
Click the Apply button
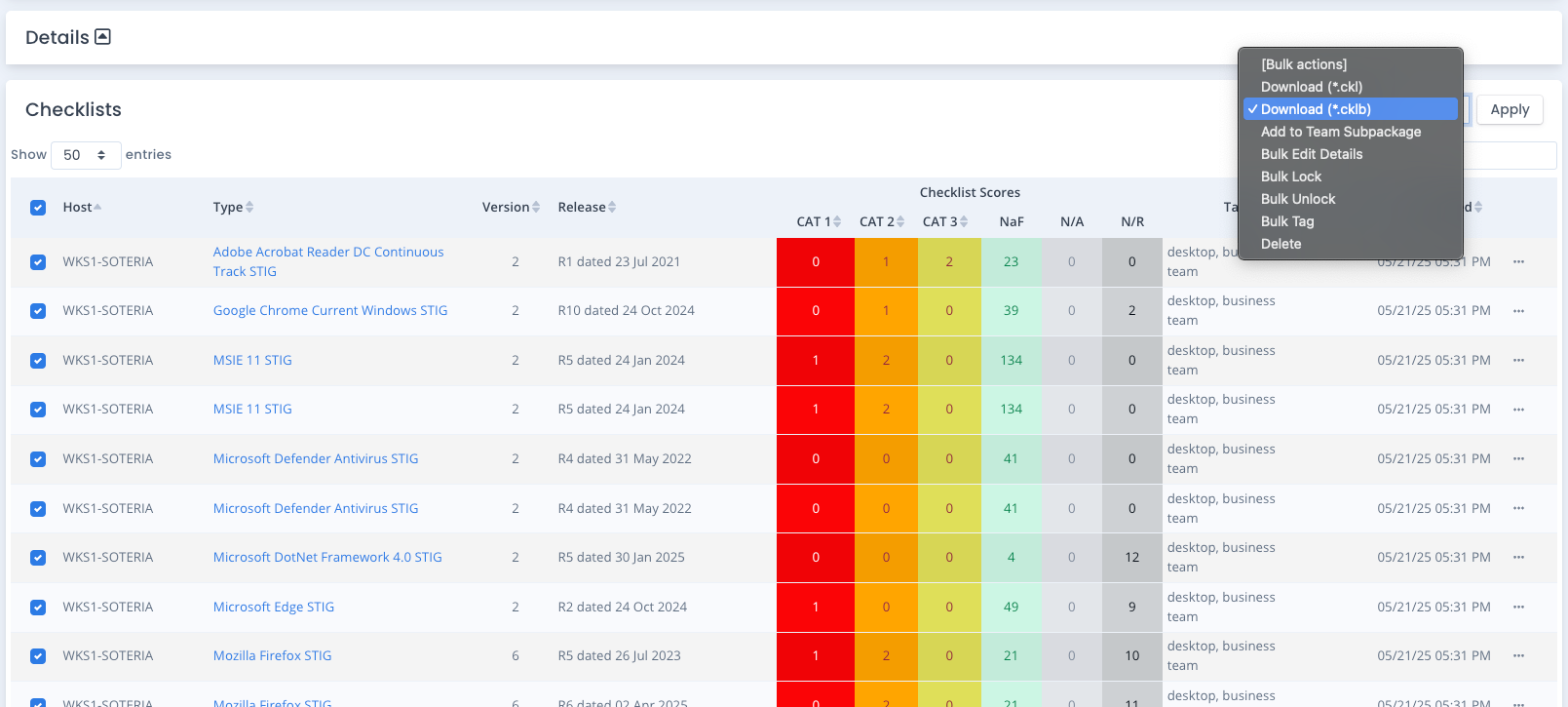[x=1510, y=109]
